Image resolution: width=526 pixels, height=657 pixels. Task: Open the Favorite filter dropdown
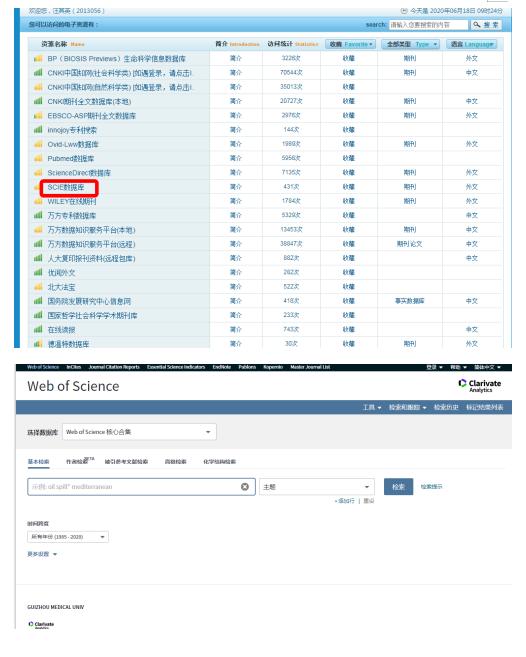click(350, 44)
